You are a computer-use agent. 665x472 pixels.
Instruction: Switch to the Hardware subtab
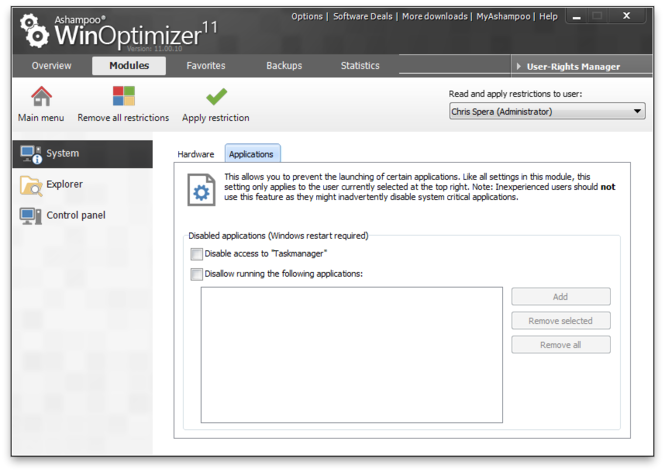tap(196, 154)
